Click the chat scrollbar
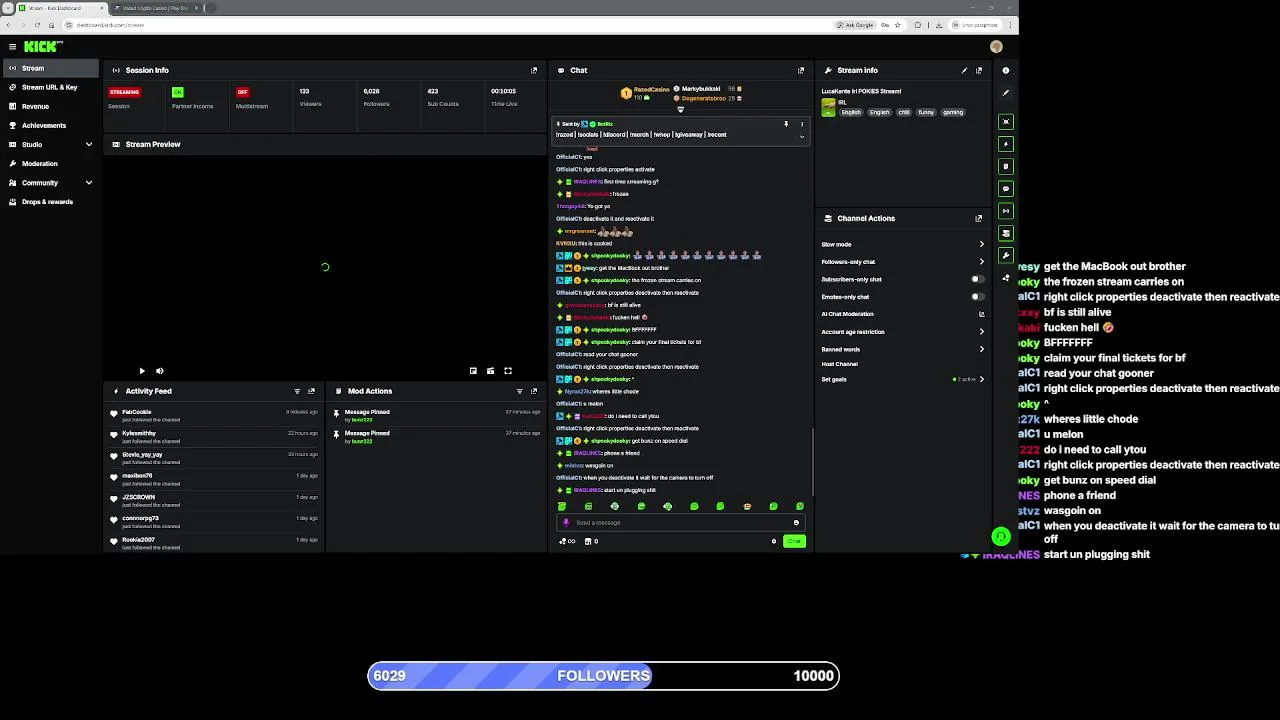 [813, 460]
